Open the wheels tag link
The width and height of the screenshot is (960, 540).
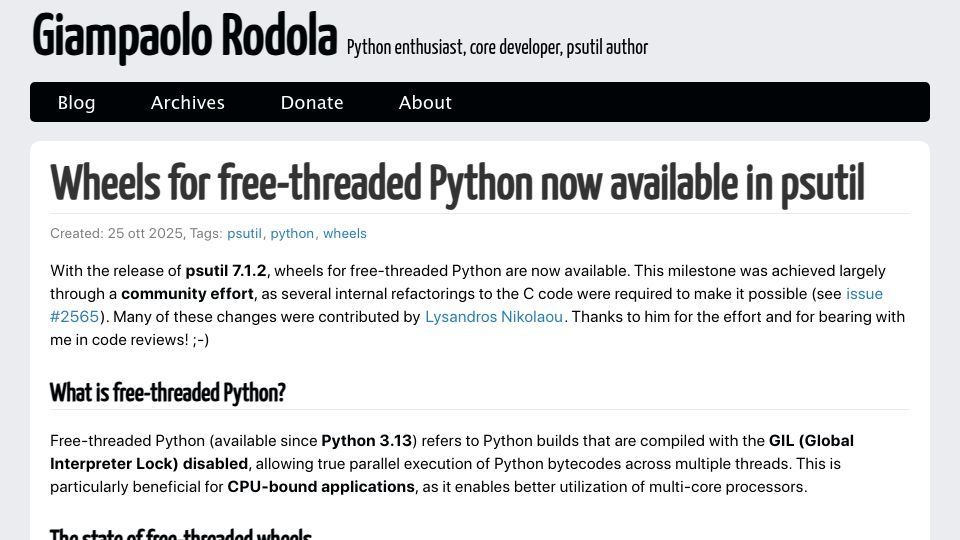tap(345, 233)
